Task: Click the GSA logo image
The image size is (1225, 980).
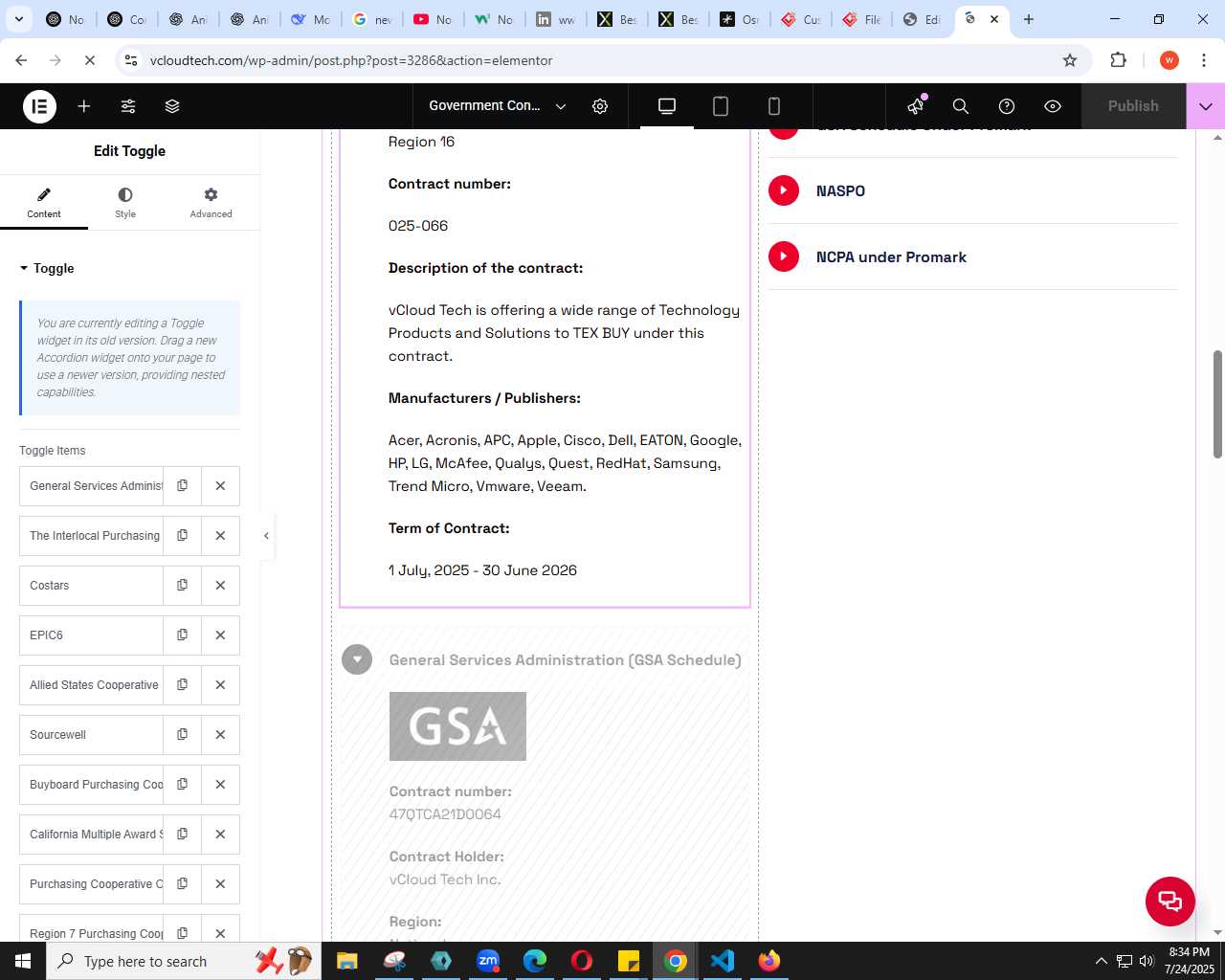Action: coord(457,726)
